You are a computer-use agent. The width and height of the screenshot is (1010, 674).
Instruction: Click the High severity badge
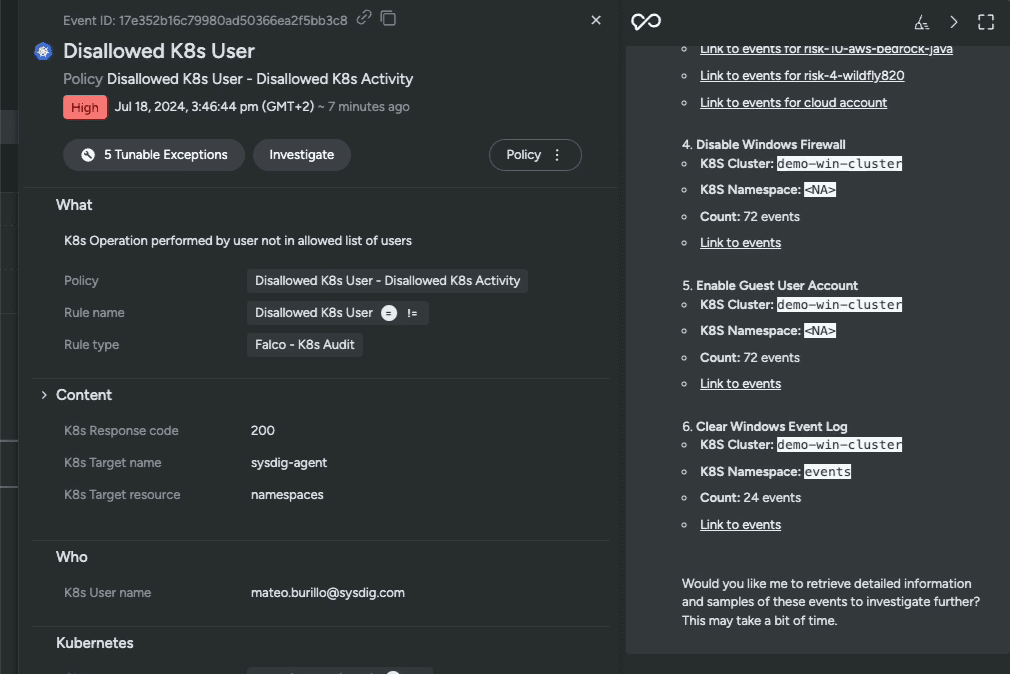(85, 107)
